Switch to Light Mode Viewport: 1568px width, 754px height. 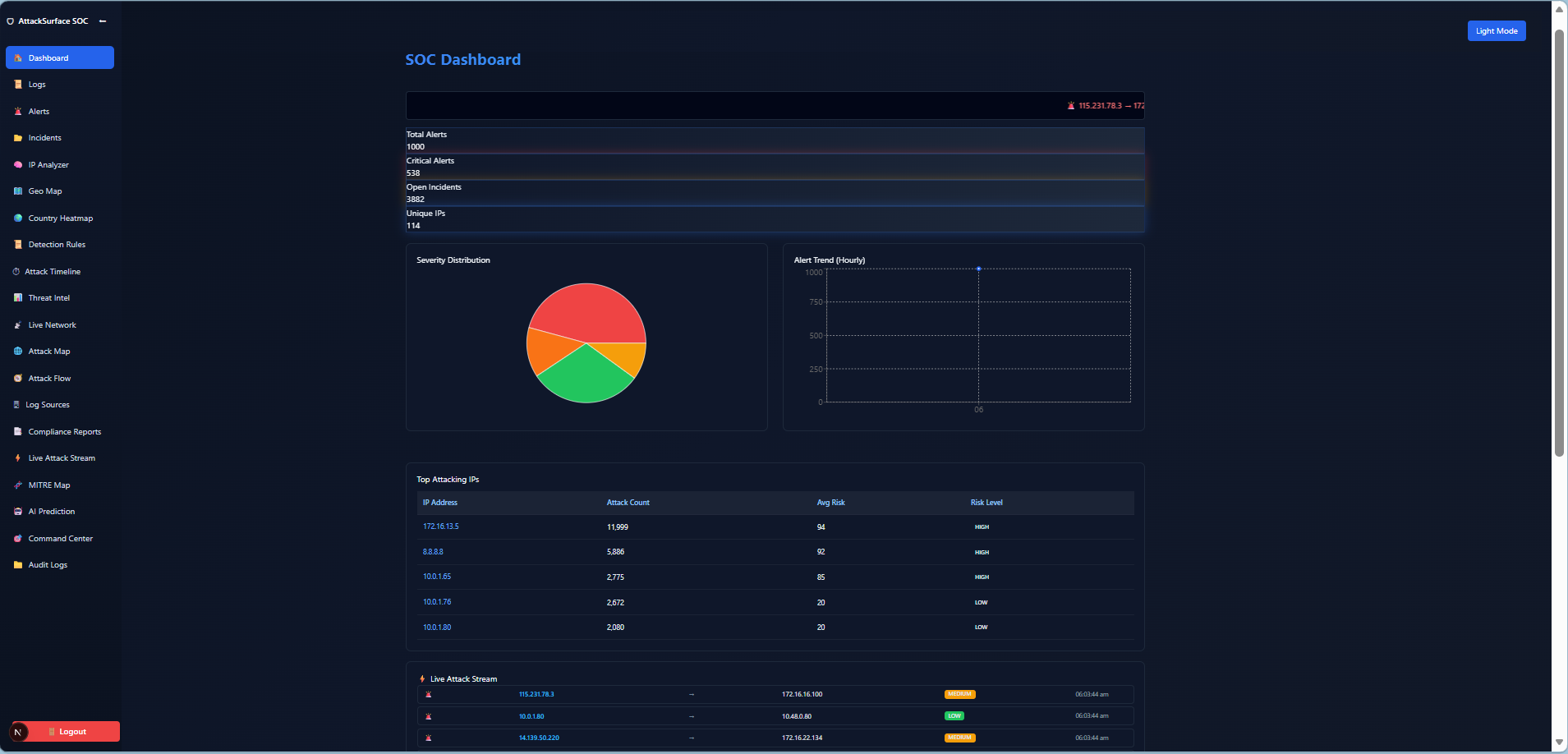[1497, 31]
